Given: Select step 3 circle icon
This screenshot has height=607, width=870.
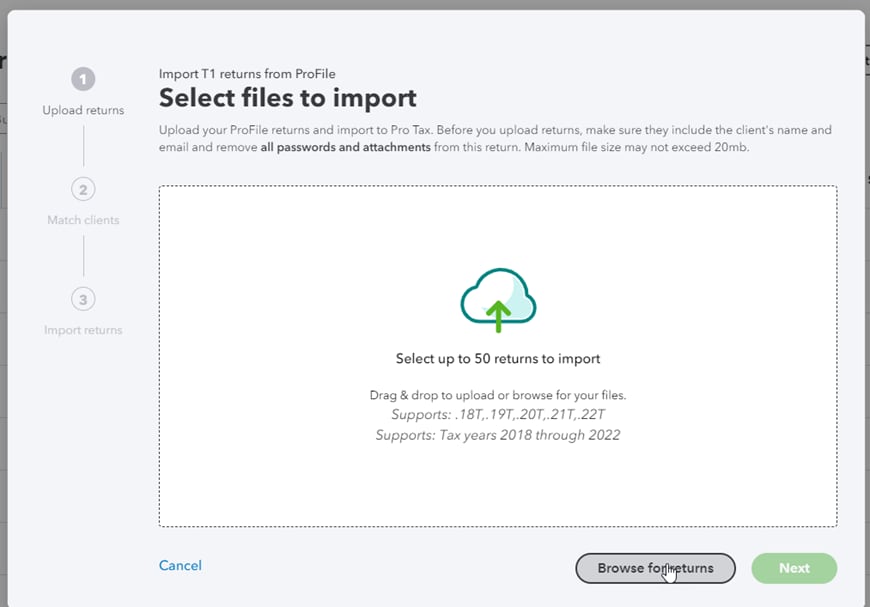Looking at the screenshot, I should pos(83,300).
